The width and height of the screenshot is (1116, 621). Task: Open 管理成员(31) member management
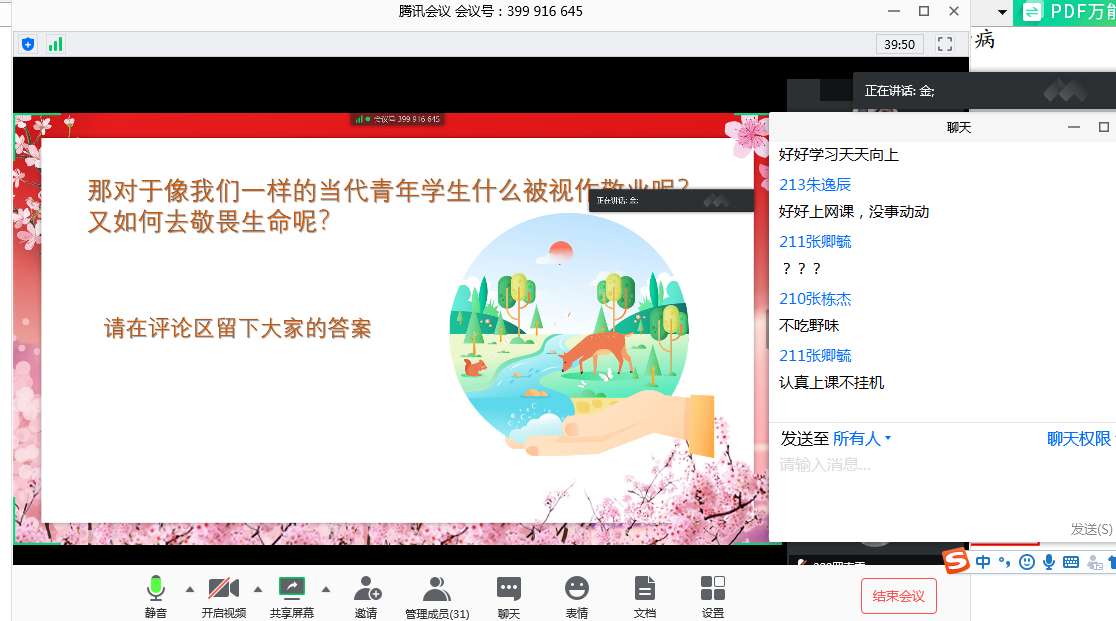[437, 590]
